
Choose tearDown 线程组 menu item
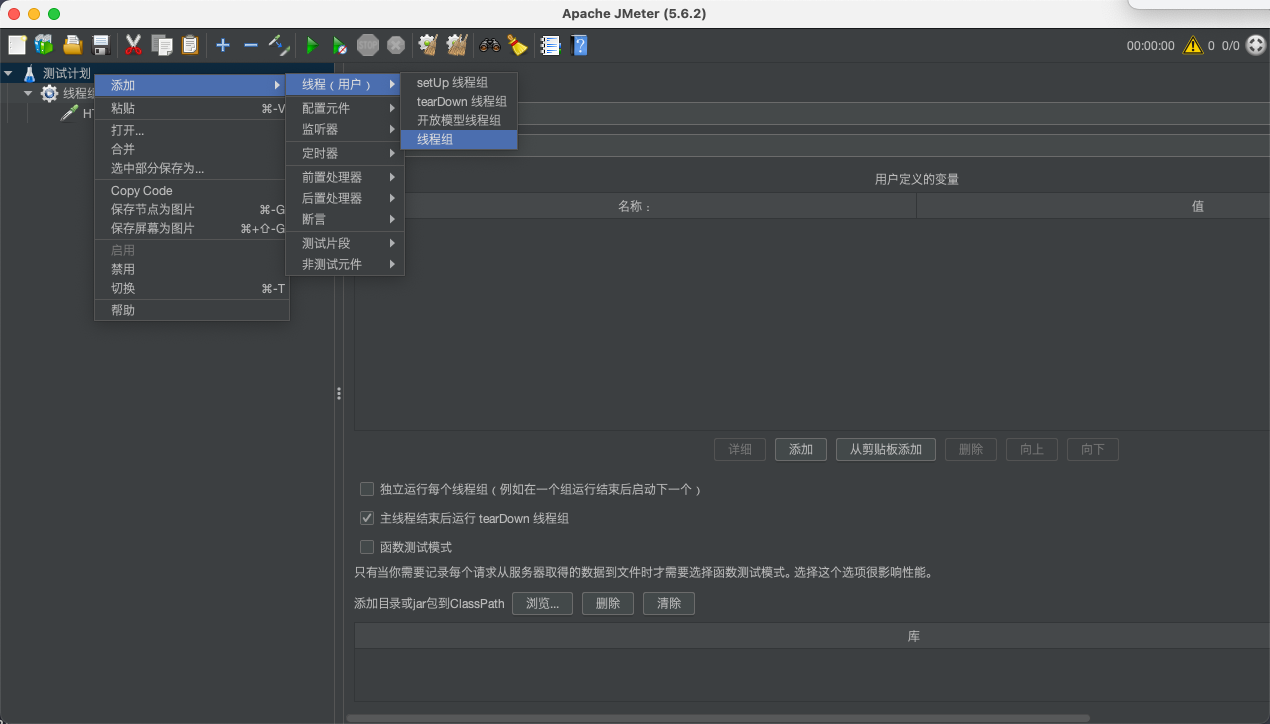tap(459, 101)
